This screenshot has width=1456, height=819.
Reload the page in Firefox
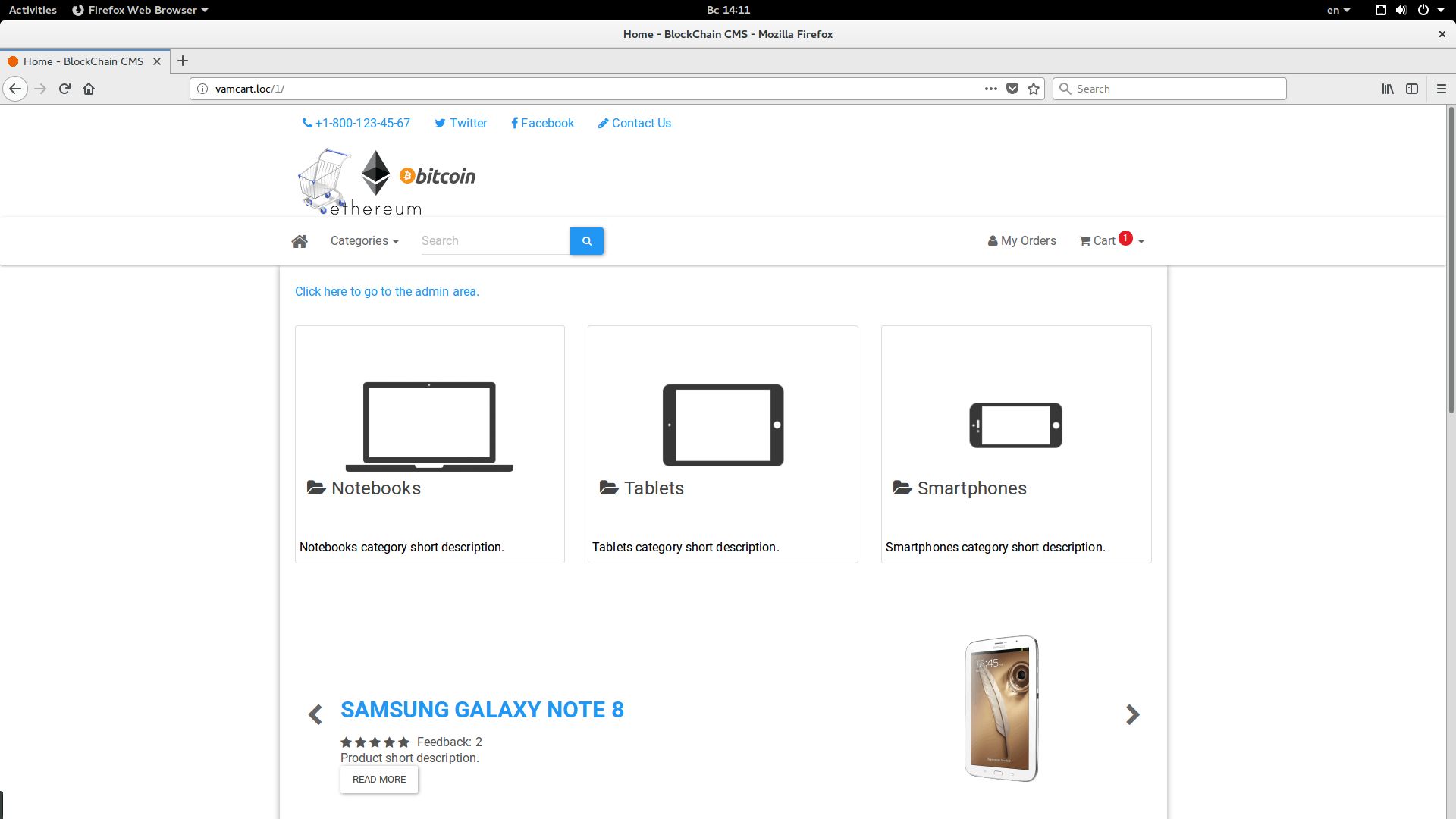click(x=64, y=89)
